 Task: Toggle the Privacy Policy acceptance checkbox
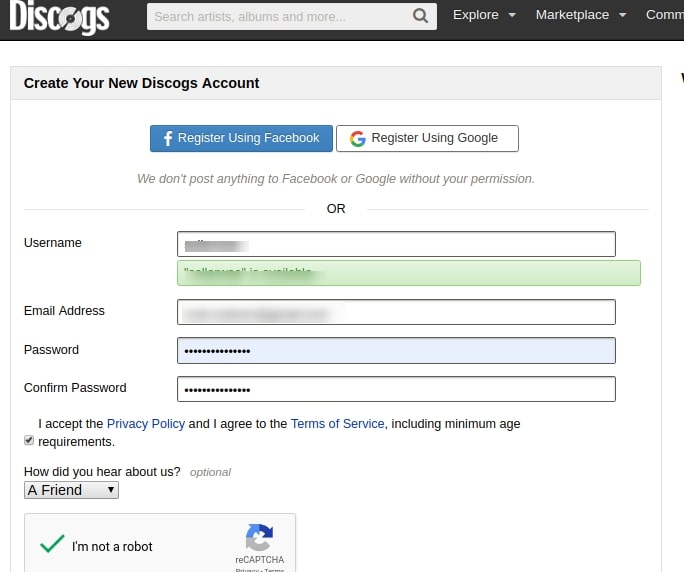pos(29,440)
